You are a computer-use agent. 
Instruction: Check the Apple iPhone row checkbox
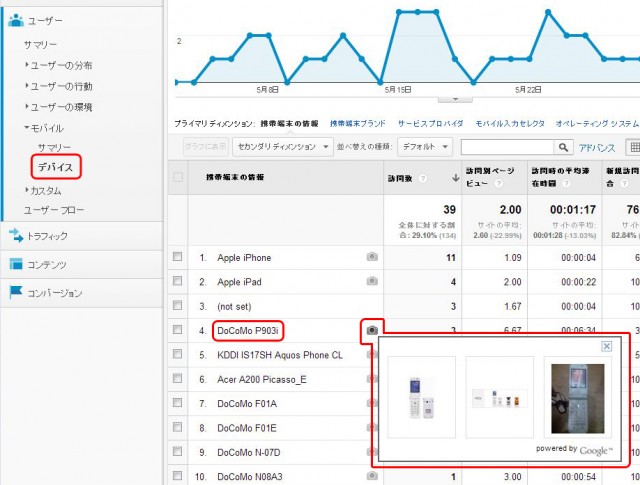pos(178,257)
